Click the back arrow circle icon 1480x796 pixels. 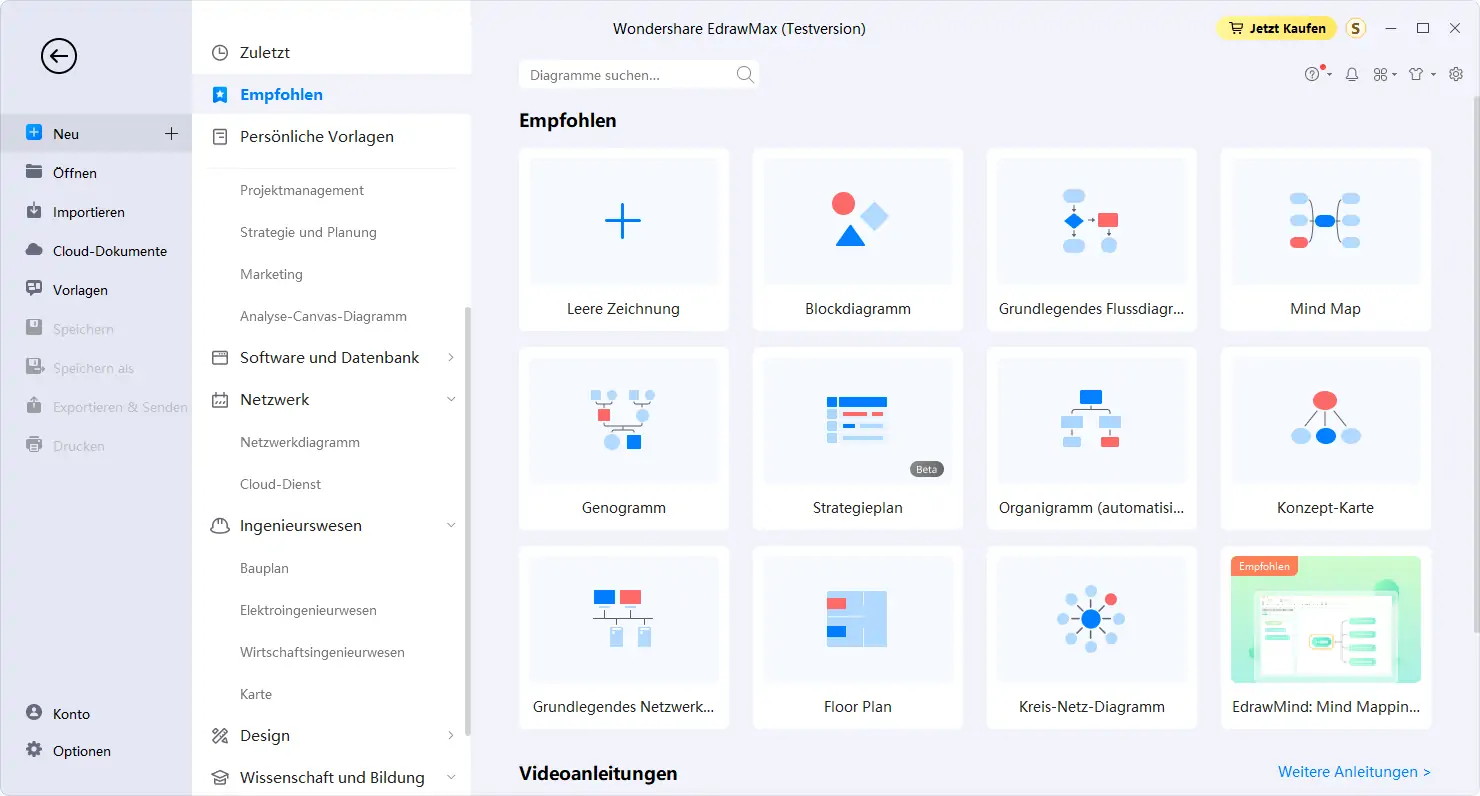(x=59, y=56)
